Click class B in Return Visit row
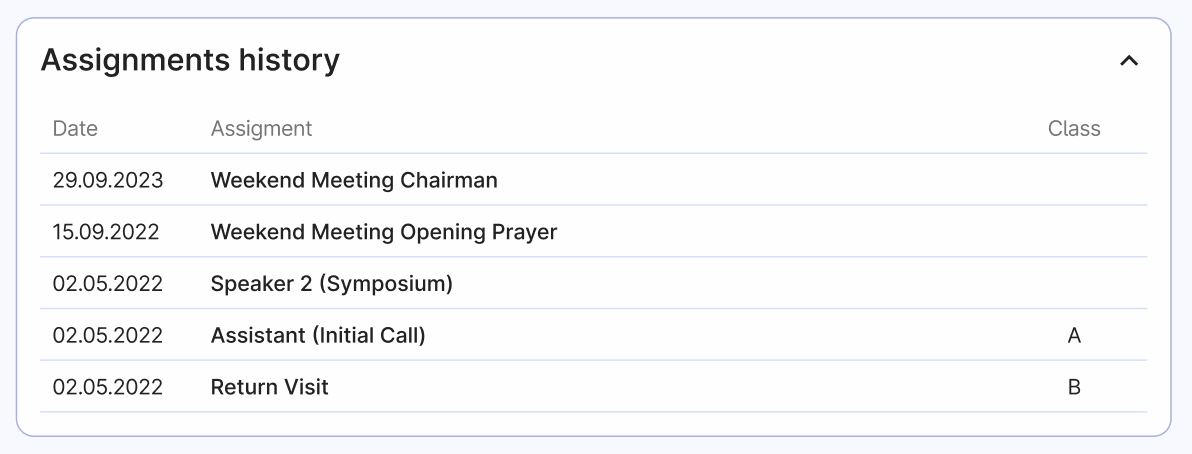The image size is (1192, 454). coord(1074,388)
